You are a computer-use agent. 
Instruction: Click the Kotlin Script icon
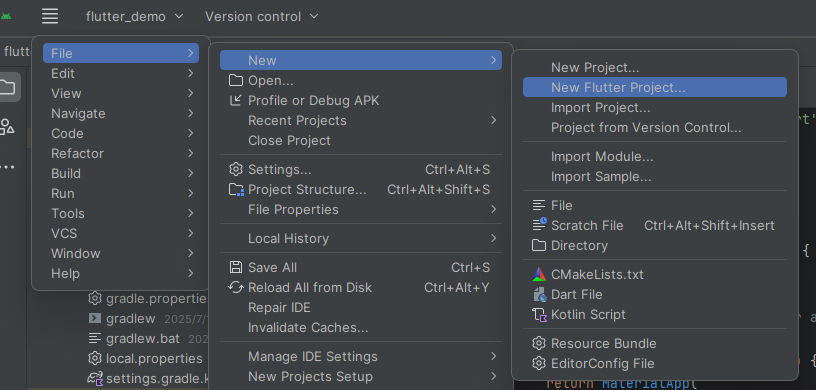pyautogui.click(x=539, y=314)
